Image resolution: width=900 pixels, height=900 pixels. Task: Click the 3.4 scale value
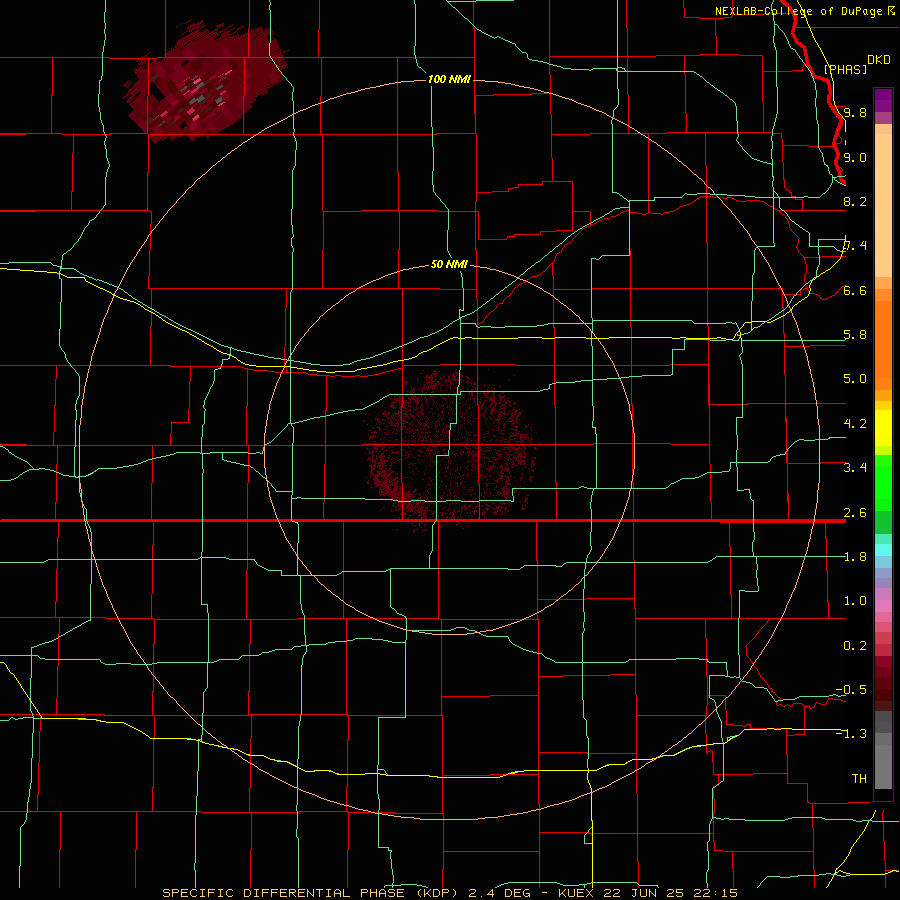[855, 468]
